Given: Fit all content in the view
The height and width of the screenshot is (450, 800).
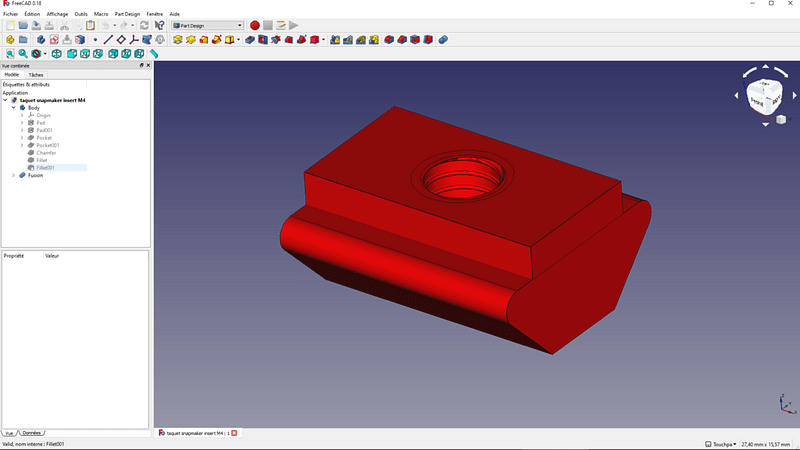Looking at the screenshot, I should [10, 54].
